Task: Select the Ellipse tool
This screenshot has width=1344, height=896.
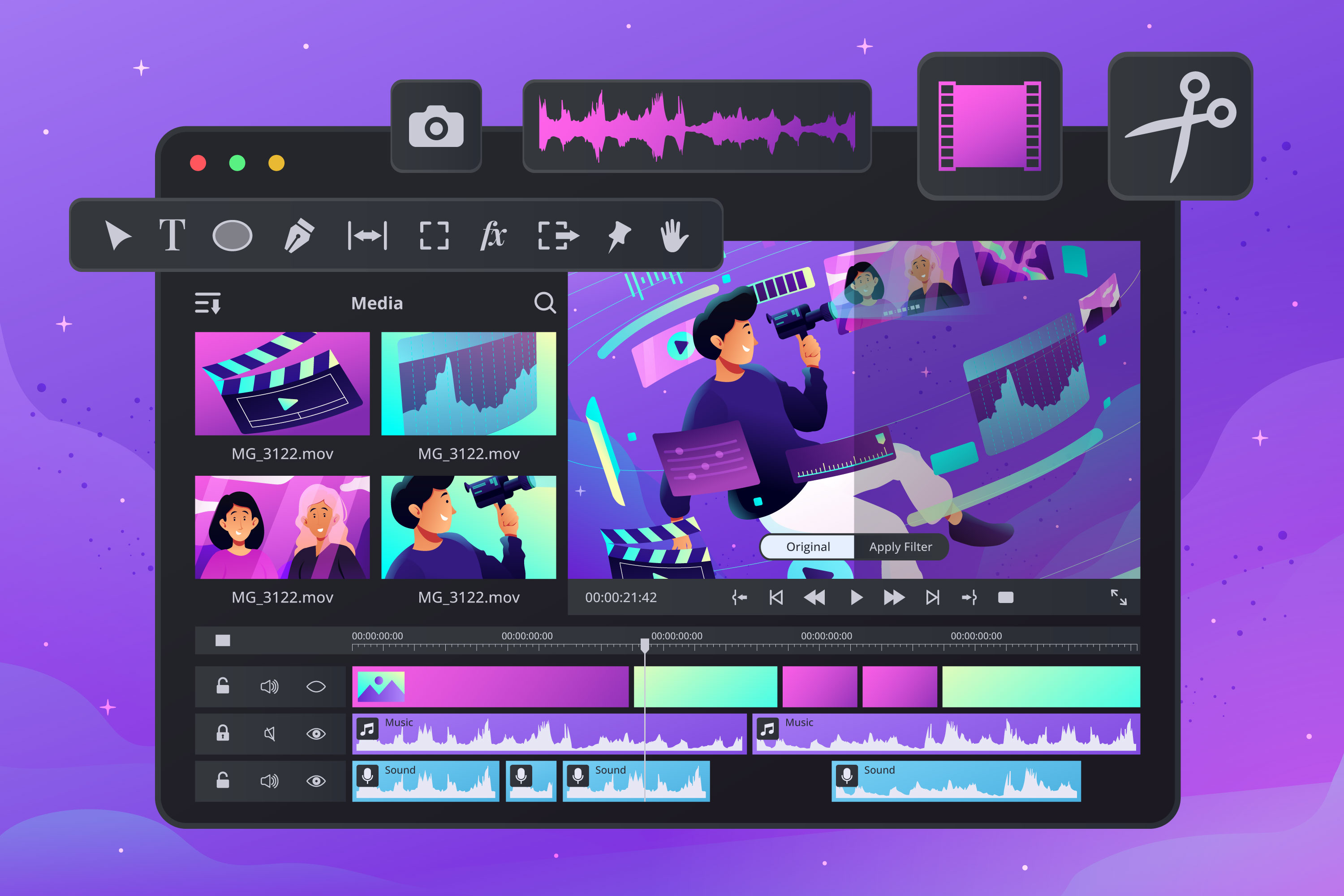Action: pyautogui.click(x=233, y=236)
